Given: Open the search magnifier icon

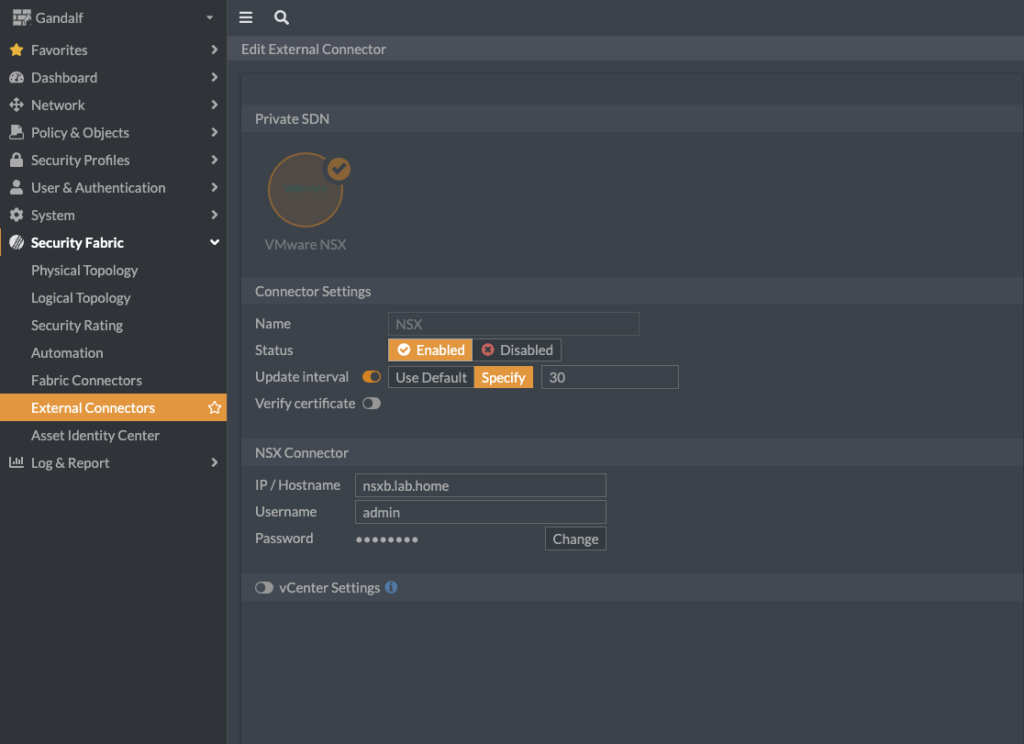Looking at the screenshot, I should click(x=281, y=18).
